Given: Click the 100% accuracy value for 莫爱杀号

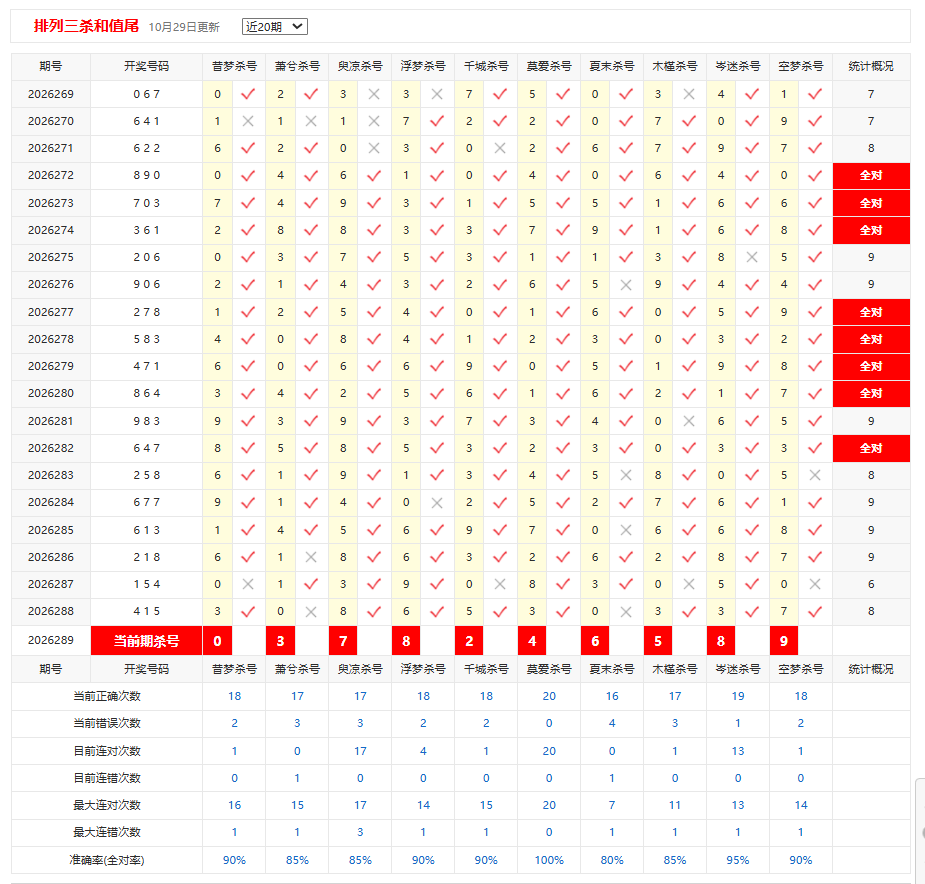Looking at the screenshot, I should [x=549, y=860].
